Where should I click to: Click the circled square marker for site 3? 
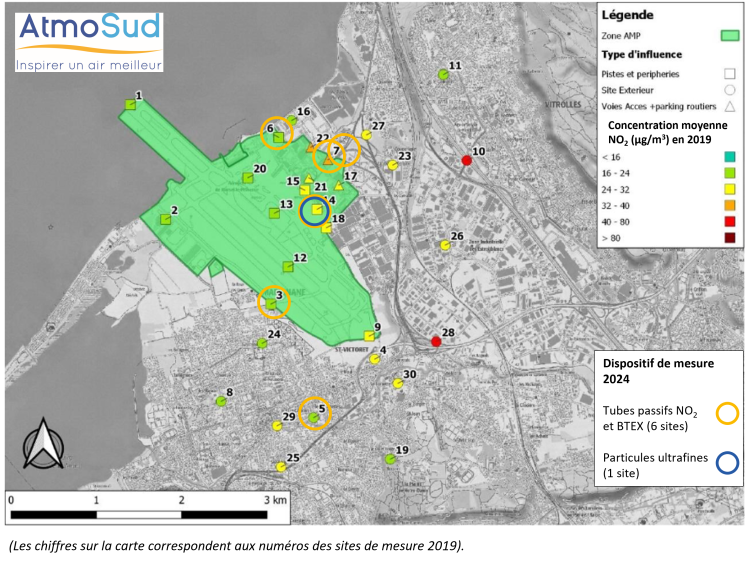(x=271, y=304)
